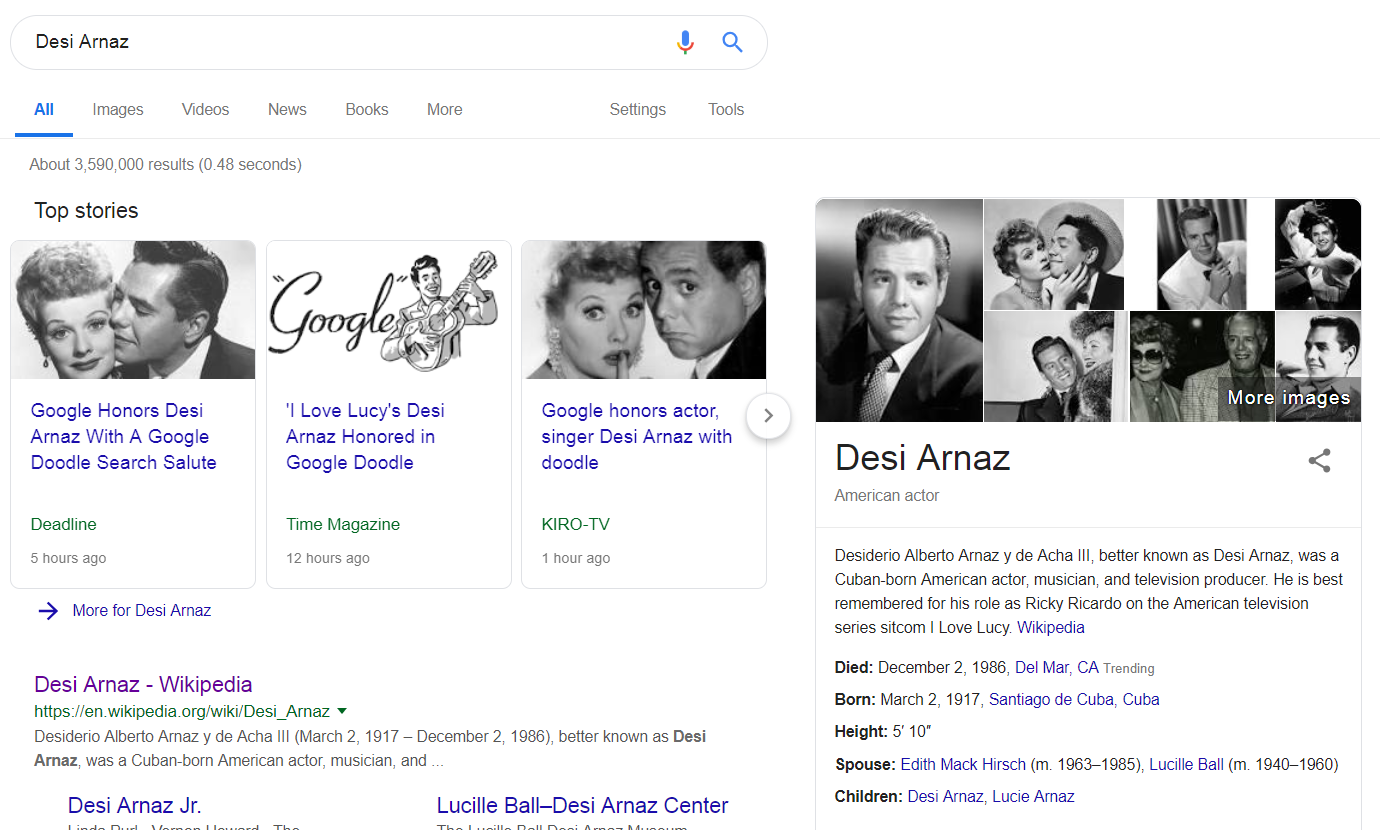Click the Cuba link in Born row
1380x830 pixels.
pyautogui.click(x=1141, y=699)
